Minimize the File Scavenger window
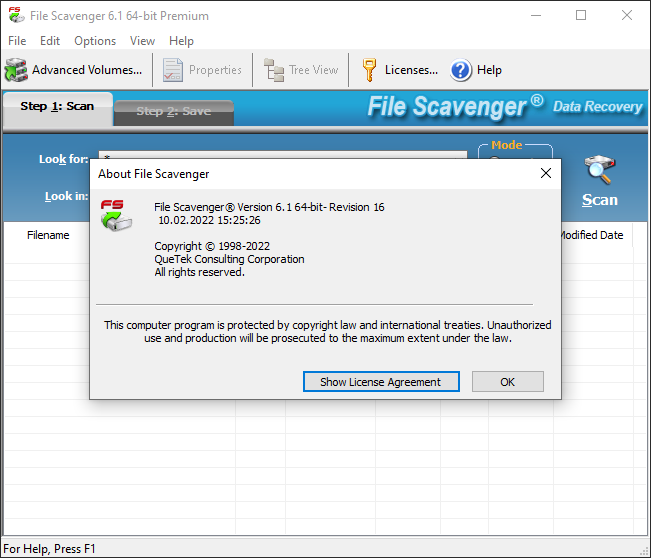651x558 pixels. pyautogui.click(x=536, y=15)
